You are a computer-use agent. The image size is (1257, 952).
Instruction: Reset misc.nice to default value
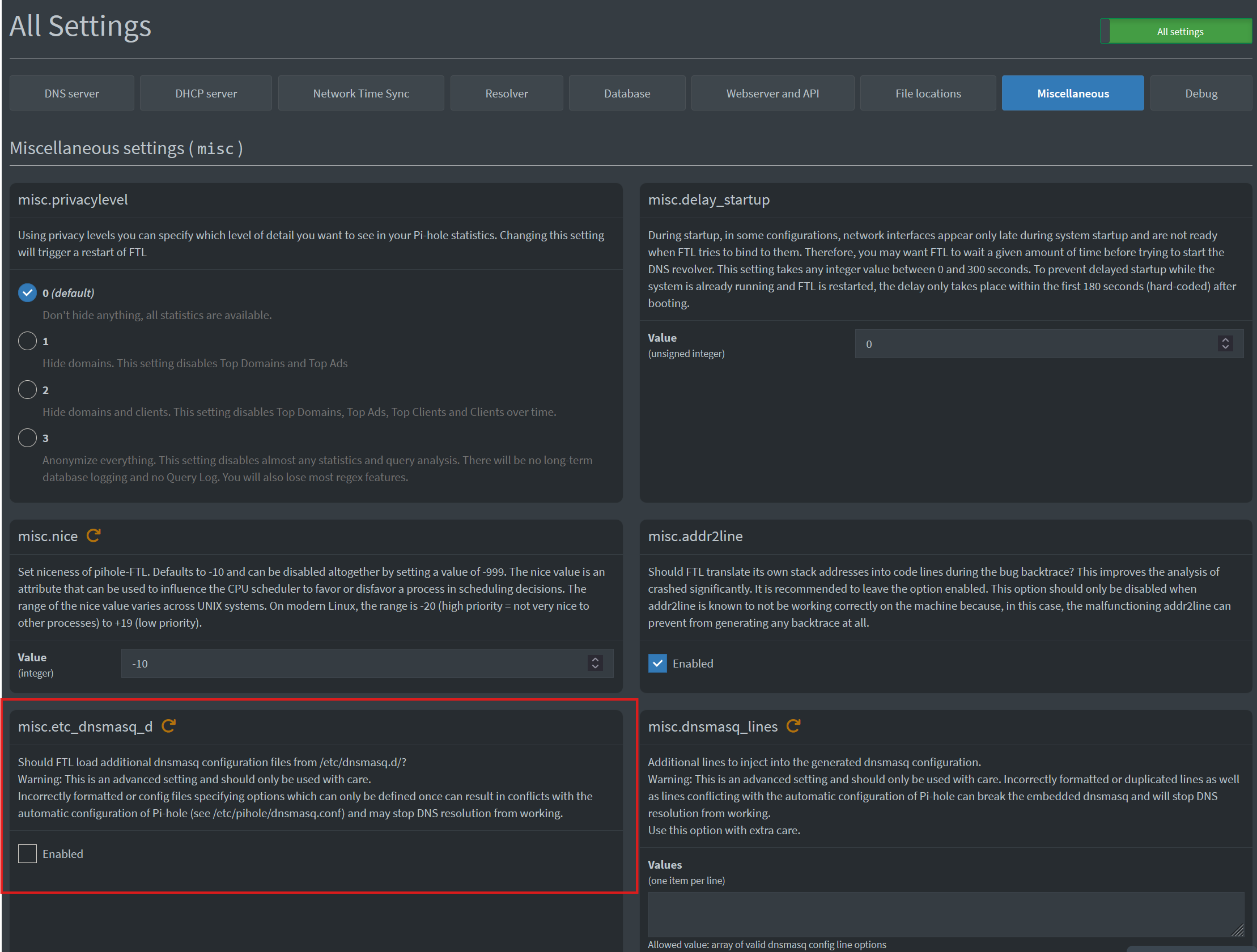[94, 535]
